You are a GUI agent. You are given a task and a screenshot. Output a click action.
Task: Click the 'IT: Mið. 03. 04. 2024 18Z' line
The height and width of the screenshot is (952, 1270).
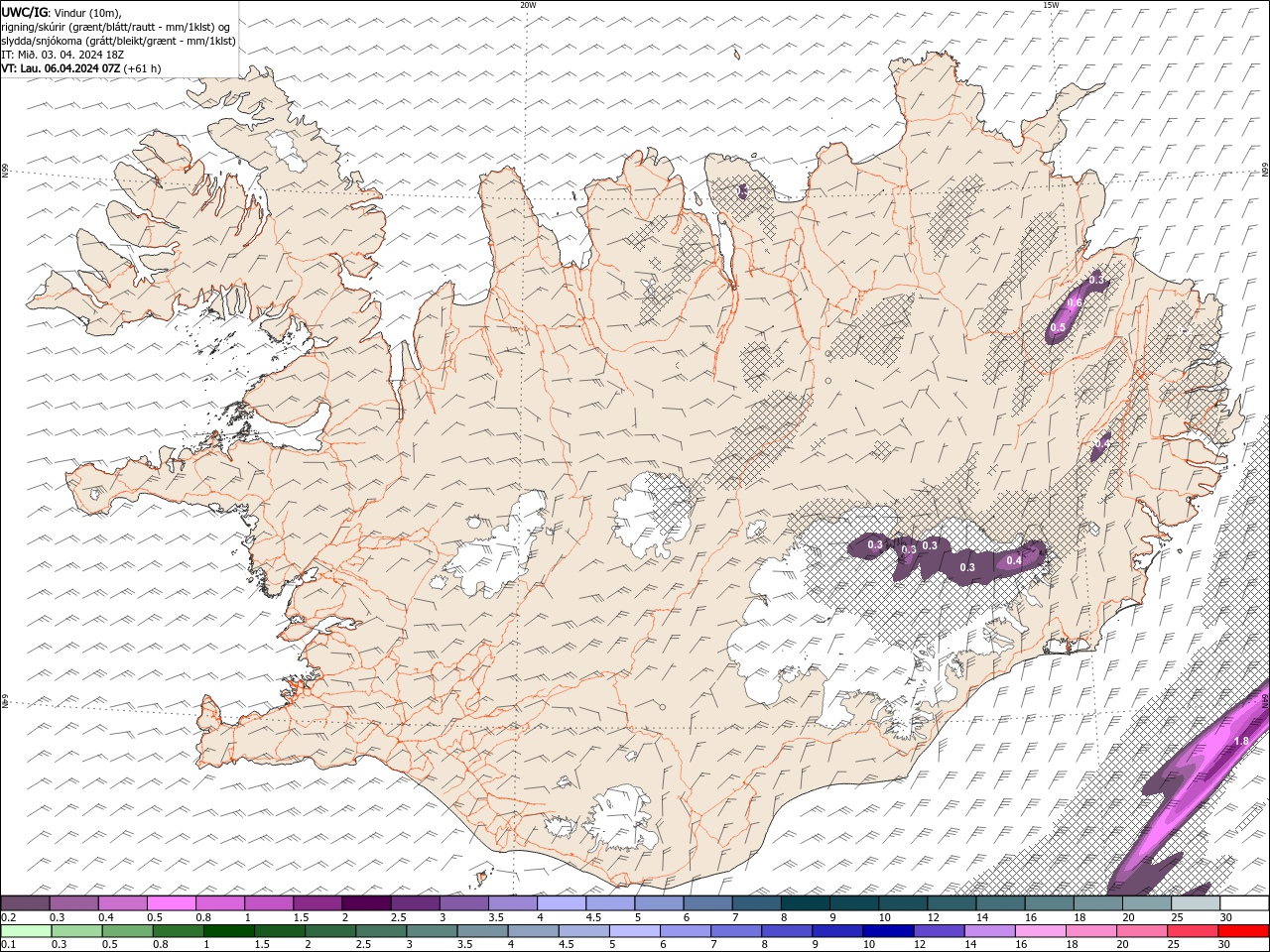(63, 55)
